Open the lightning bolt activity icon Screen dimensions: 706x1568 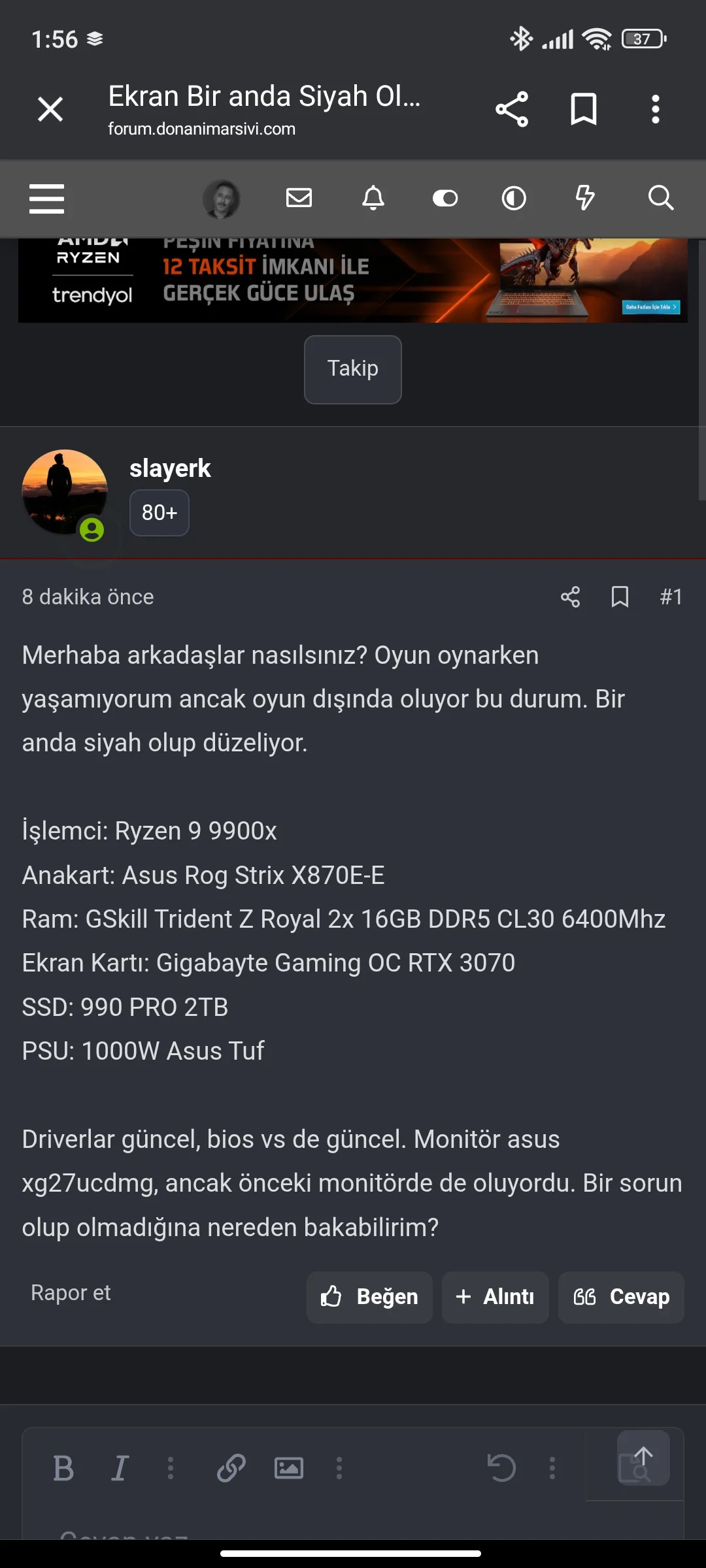[585, 197]
